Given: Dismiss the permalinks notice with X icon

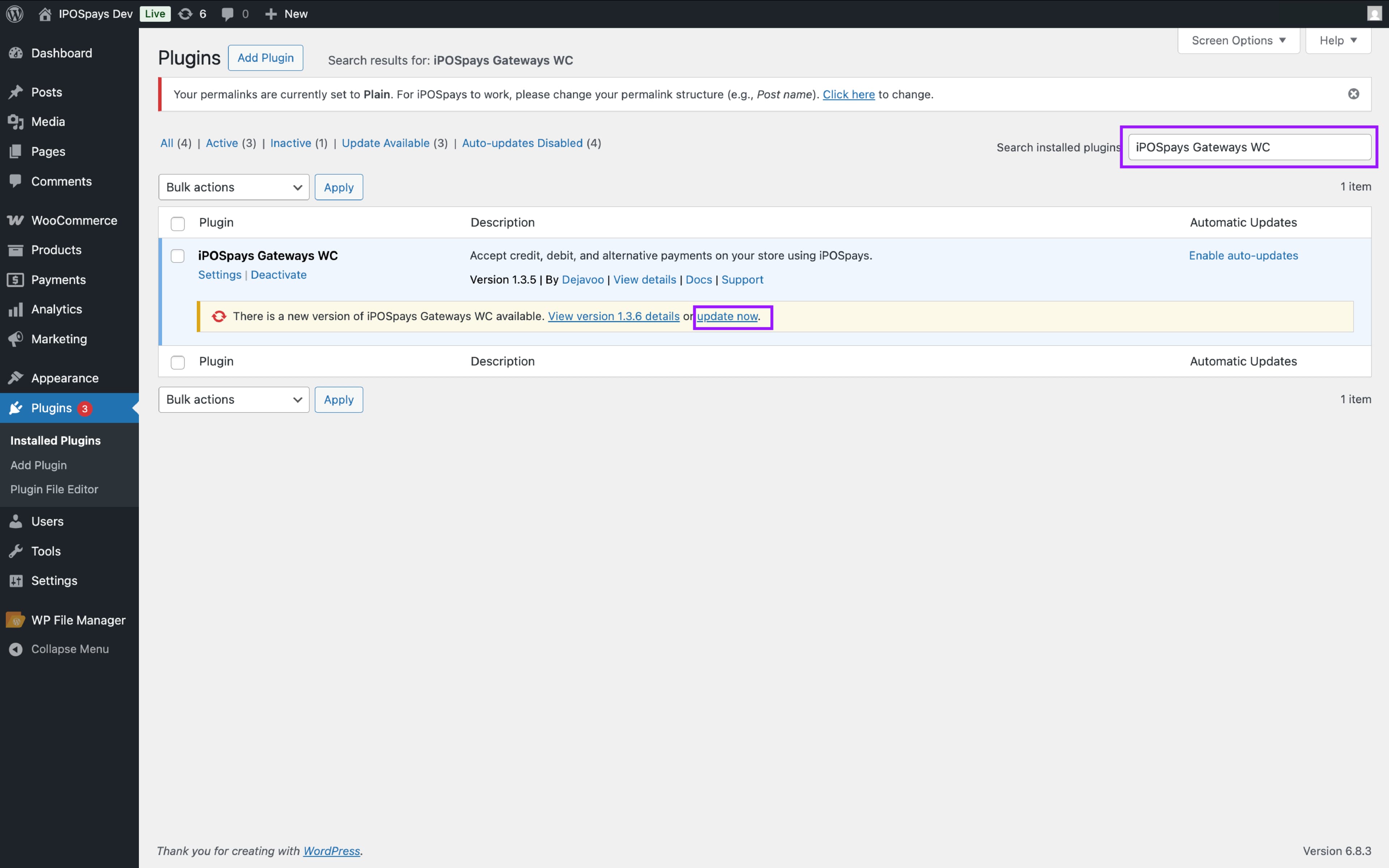Looking at the screenshot, I should pos(1354,94).
